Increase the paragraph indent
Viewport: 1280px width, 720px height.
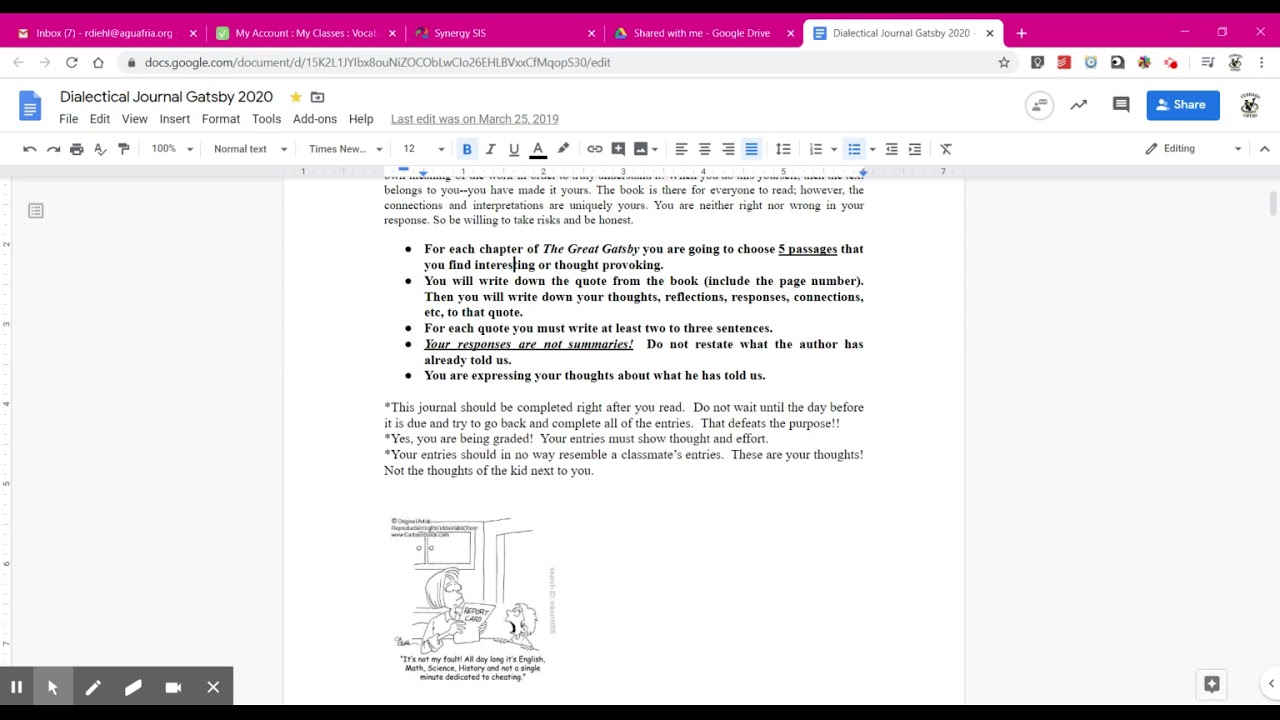tap(915, 149)
